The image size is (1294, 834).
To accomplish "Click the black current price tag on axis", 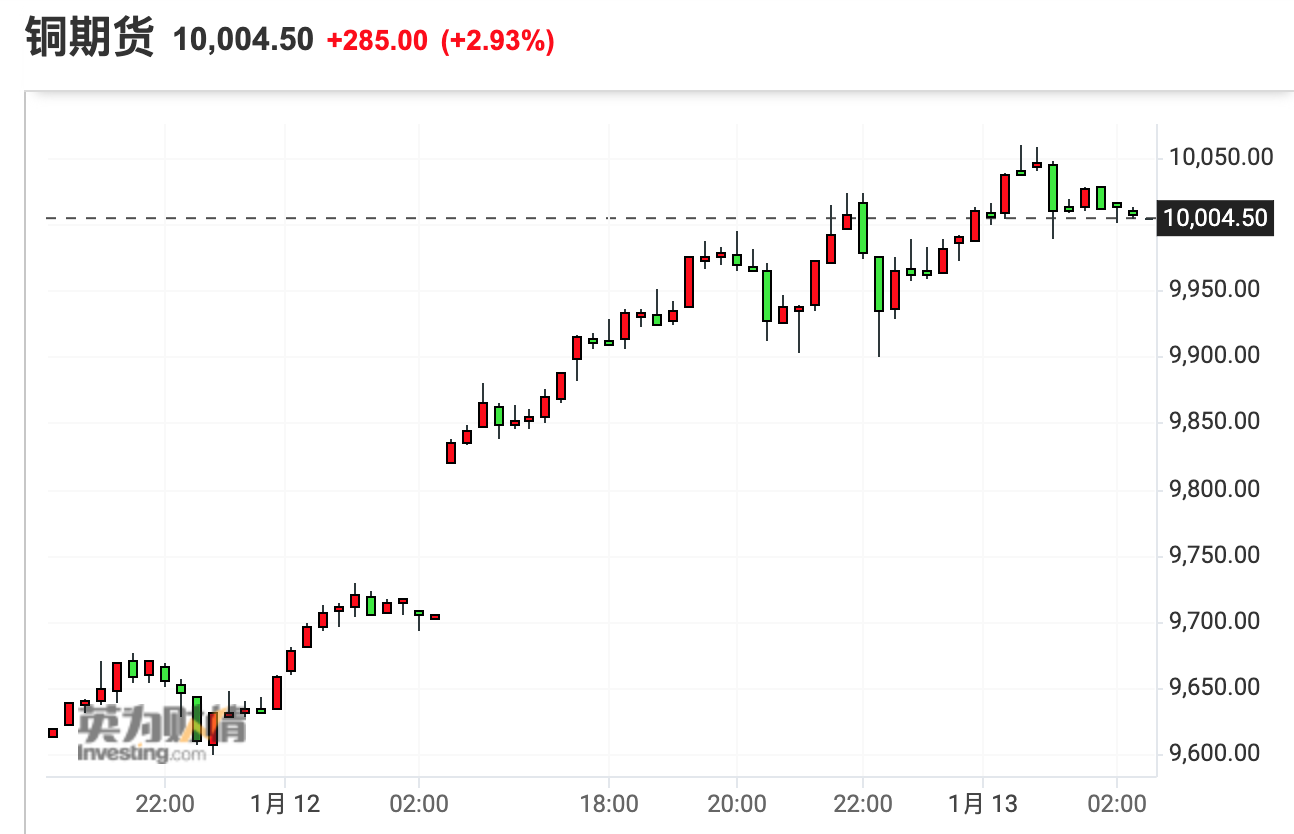I will pos(1214,218).
